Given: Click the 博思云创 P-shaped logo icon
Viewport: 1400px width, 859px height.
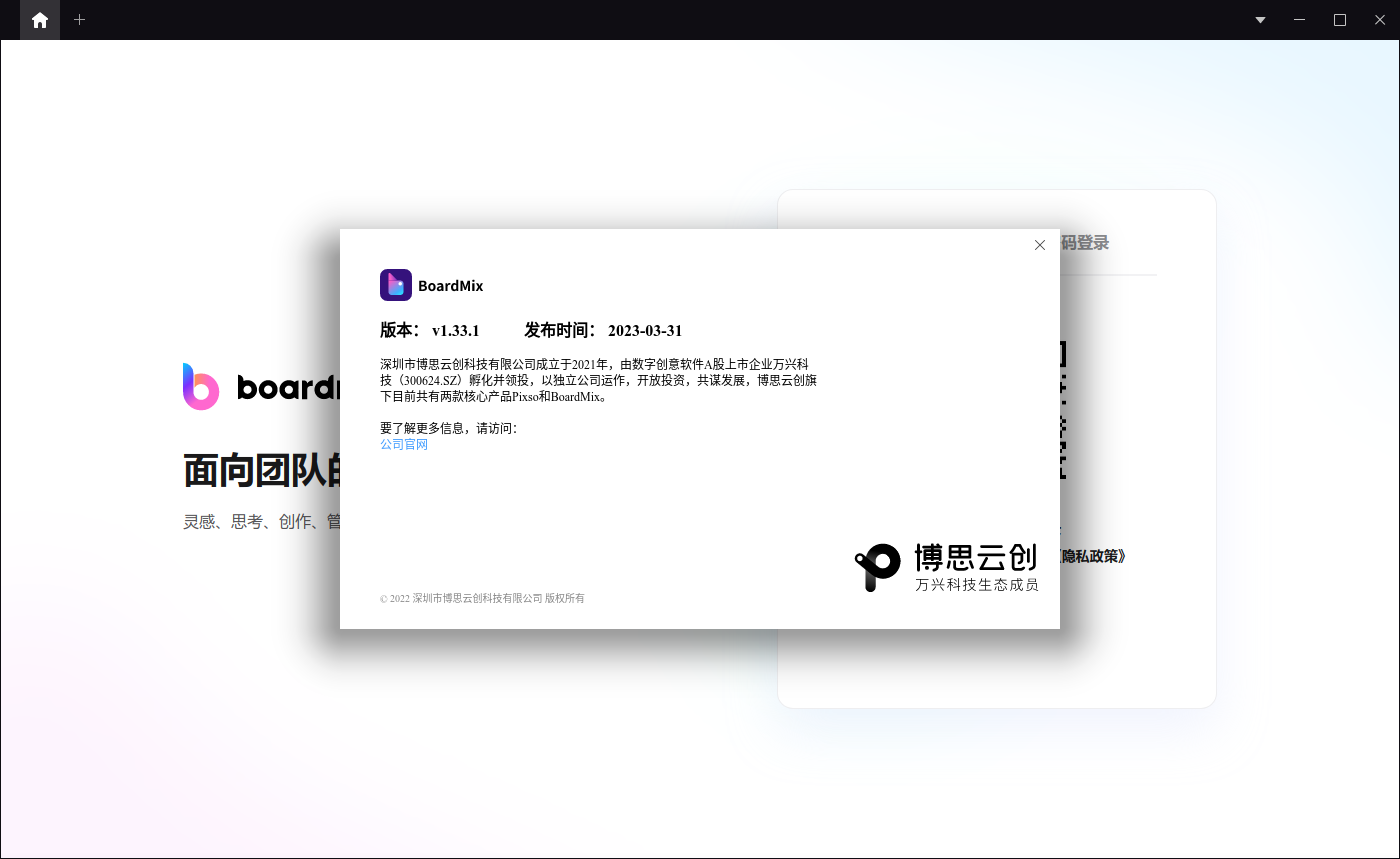Looking at the screenshot, I should pyautogui.click(x=878, y=567).
